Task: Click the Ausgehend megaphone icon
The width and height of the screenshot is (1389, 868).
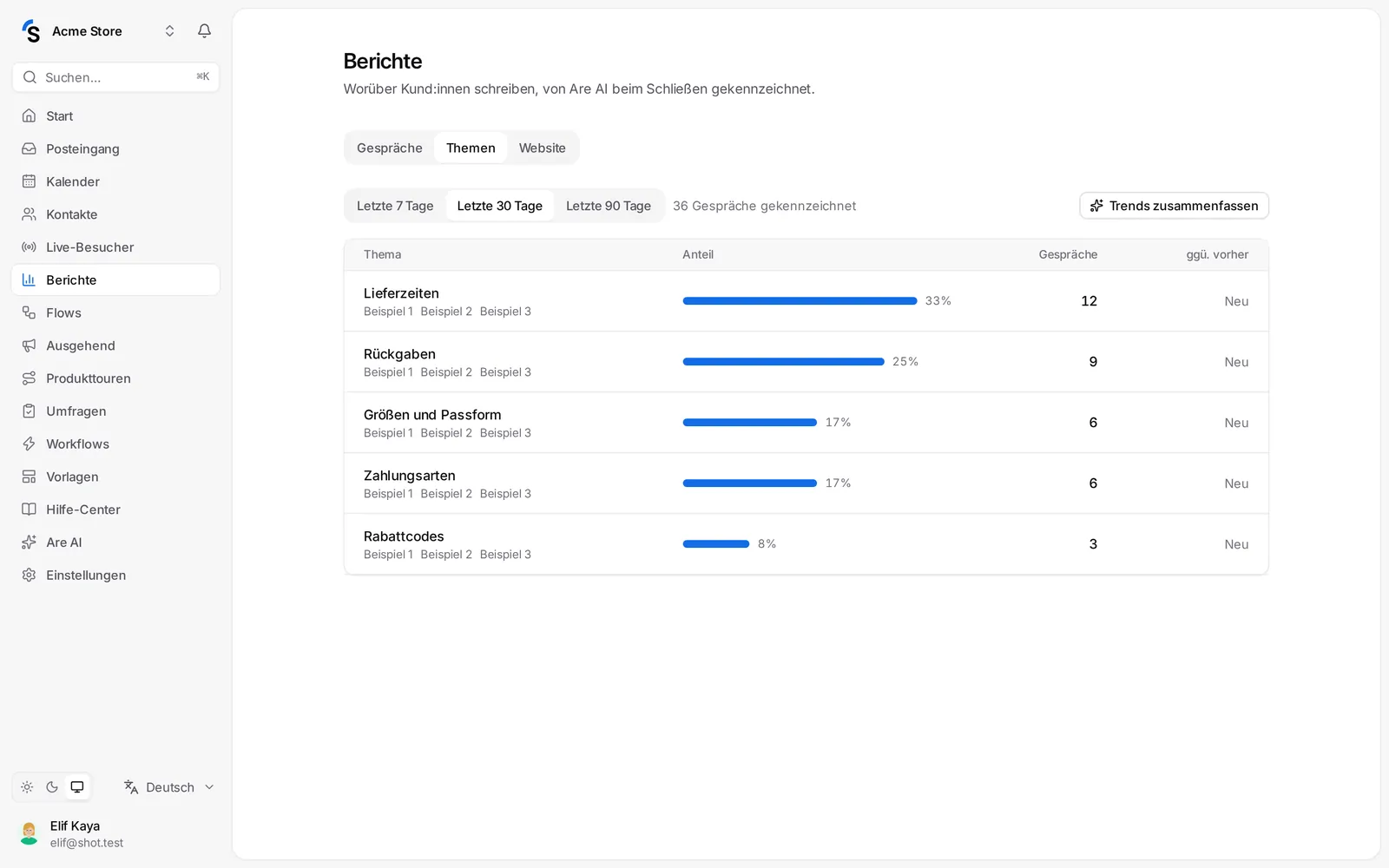Action: 29,345
